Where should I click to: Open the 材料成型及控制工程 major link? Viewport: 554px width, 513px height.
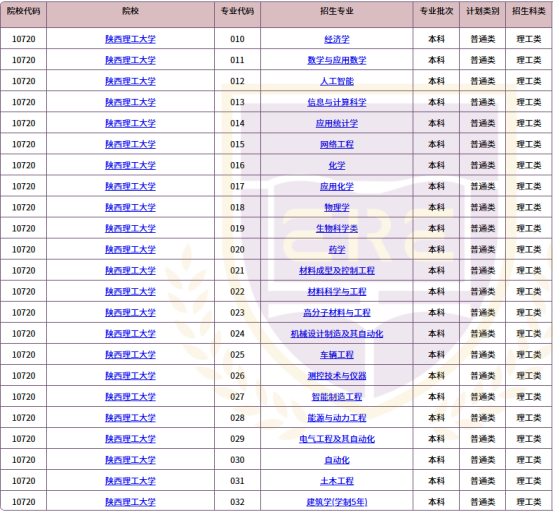pos(337,271)
